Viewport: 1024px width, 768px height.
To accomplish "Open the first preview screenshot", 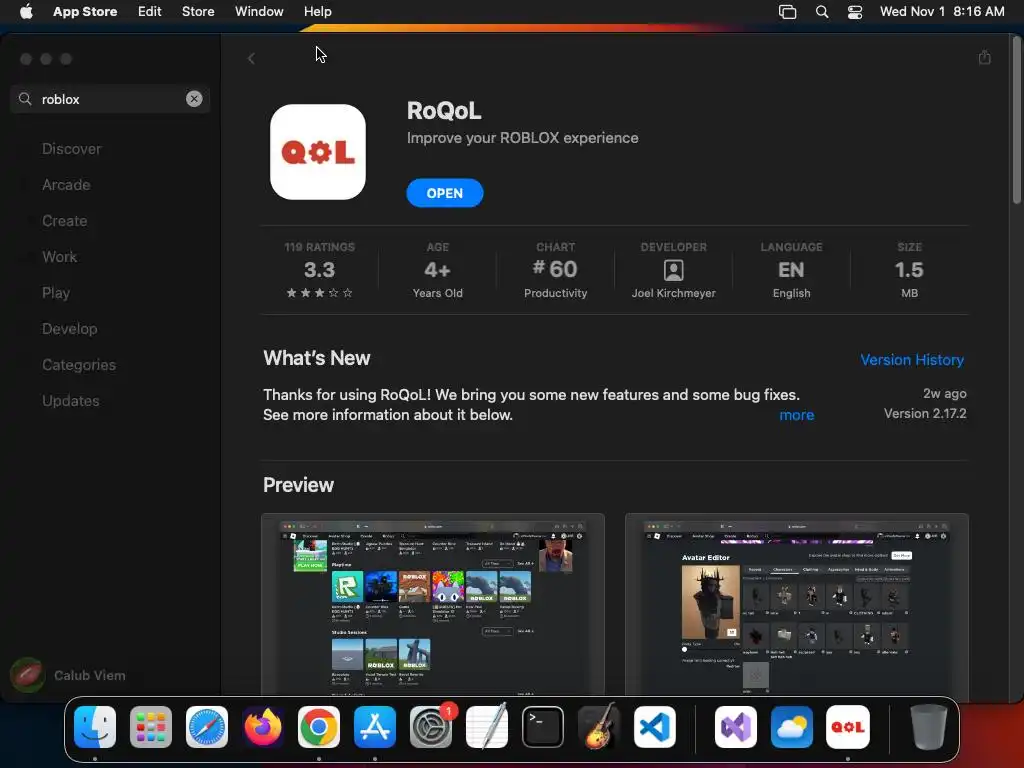I will point(433,604).
